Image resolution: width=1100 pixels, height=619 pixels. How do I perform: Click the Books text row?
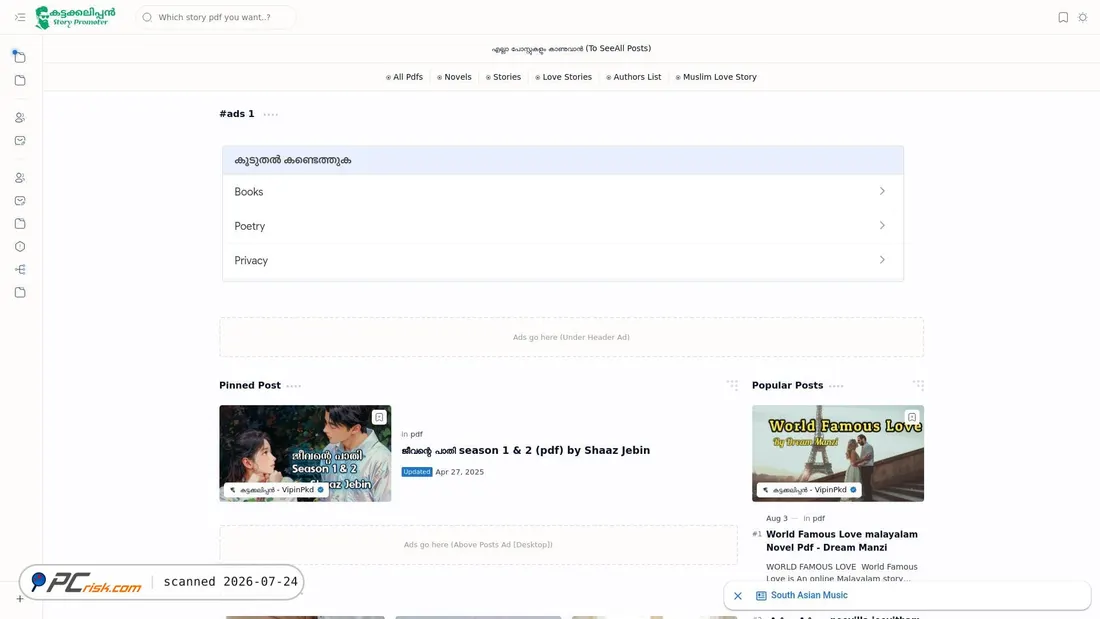click(563, 192)
